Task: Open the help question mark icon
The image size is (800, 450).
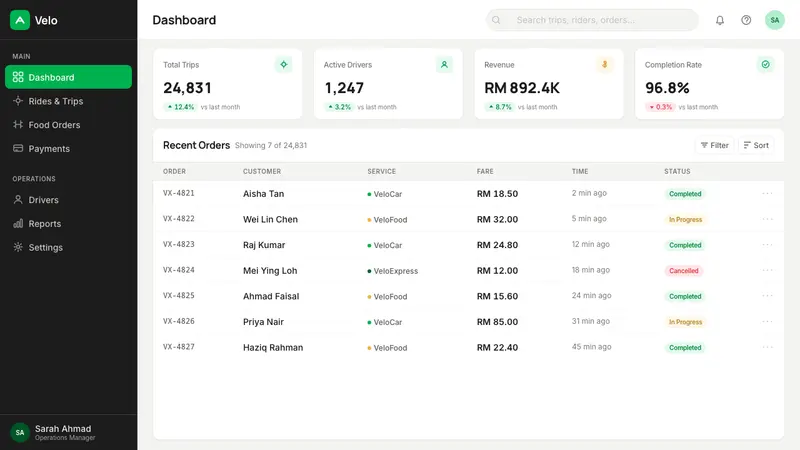Action: (746, 20)
